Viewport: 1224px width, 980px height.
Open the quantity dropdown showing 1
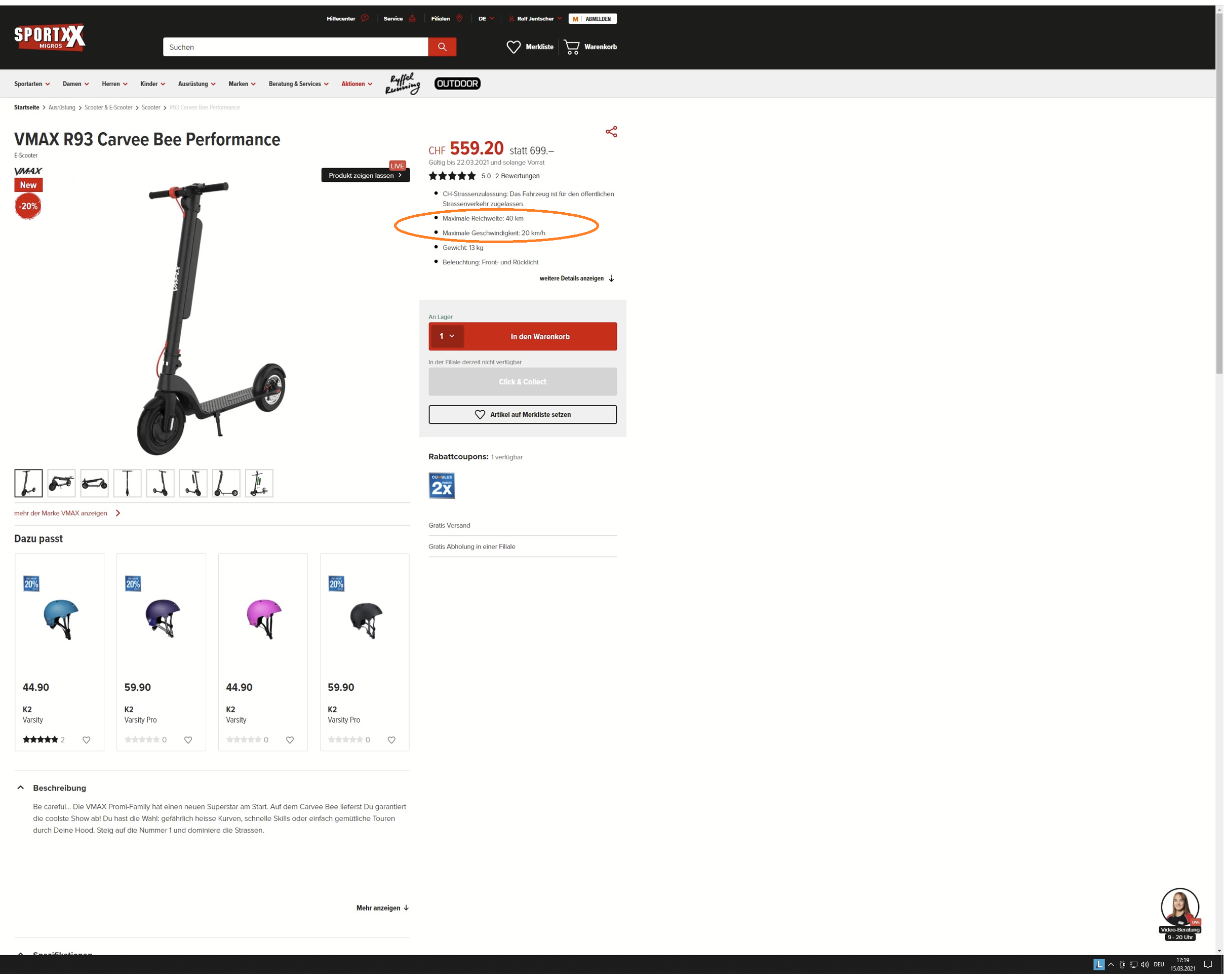tap(447, 336)
